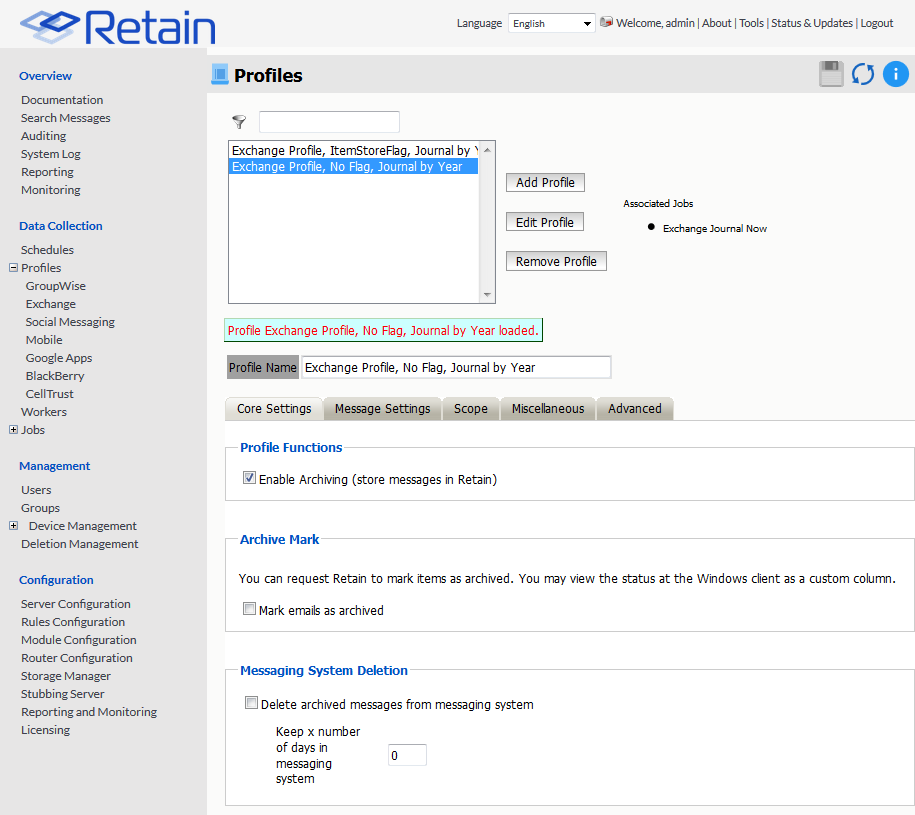Click the About link
The image size is (915, 815).
(716, 23)
